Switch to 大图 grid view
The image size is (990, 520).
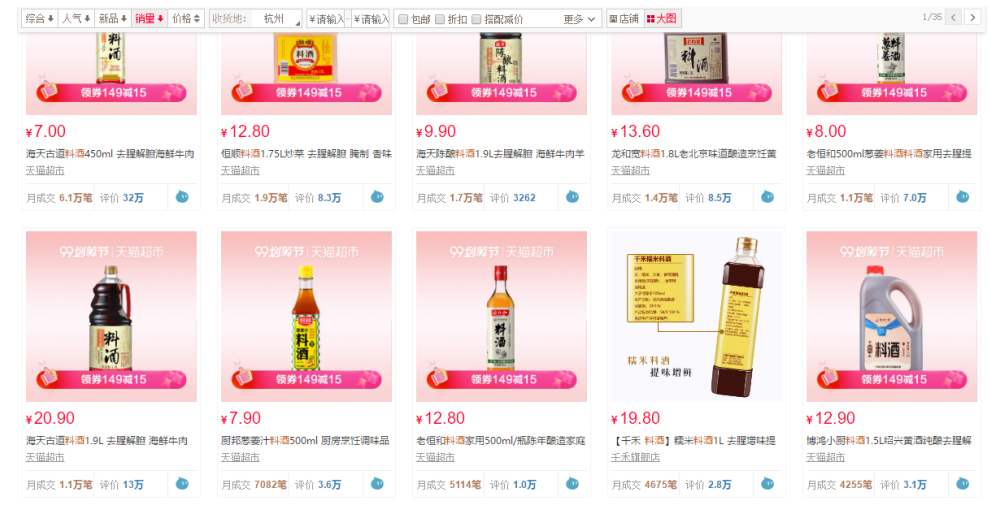pos(661,19)
